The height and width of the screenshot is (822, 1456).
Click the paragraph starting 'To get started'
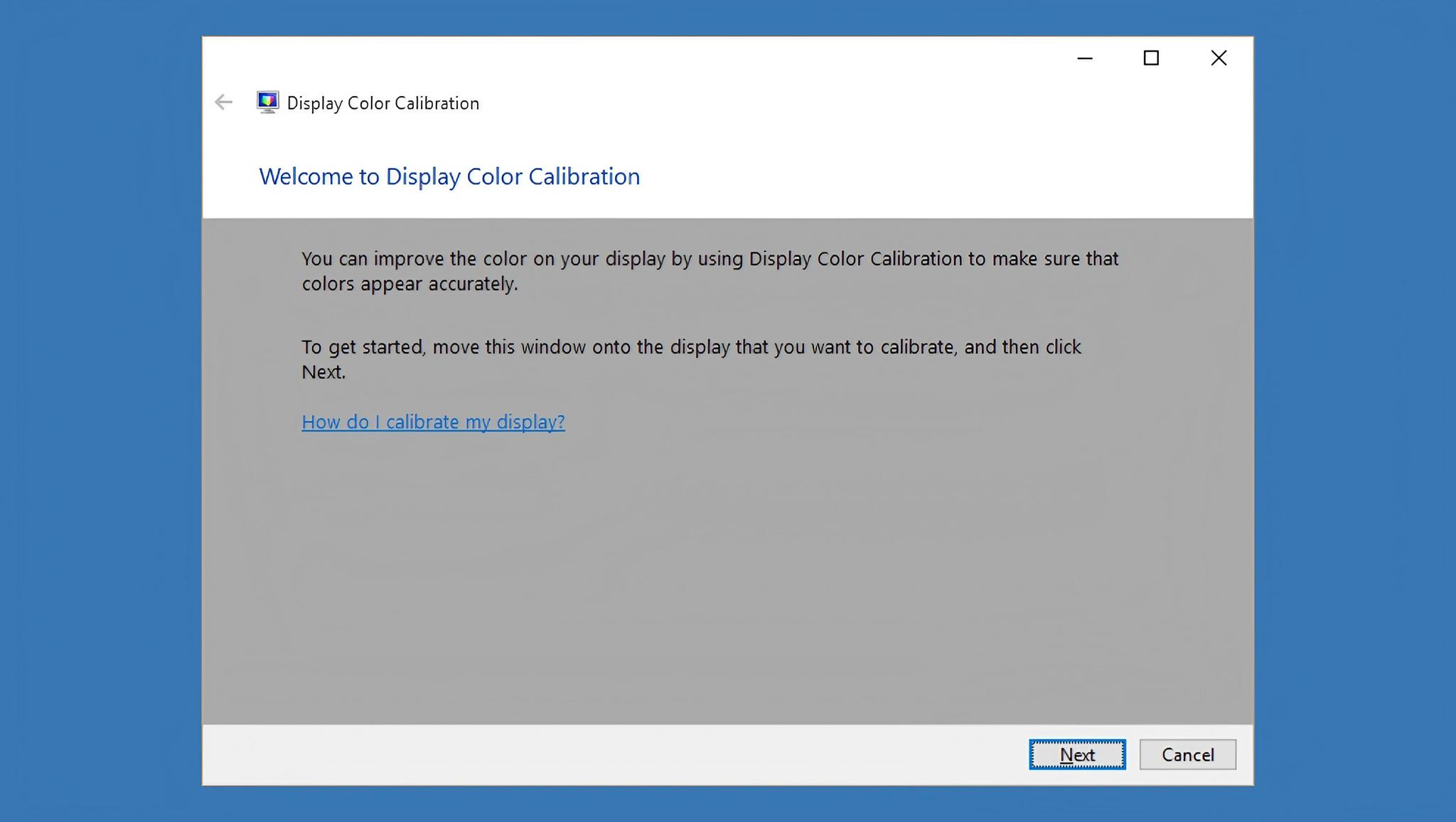pos(691,359)
